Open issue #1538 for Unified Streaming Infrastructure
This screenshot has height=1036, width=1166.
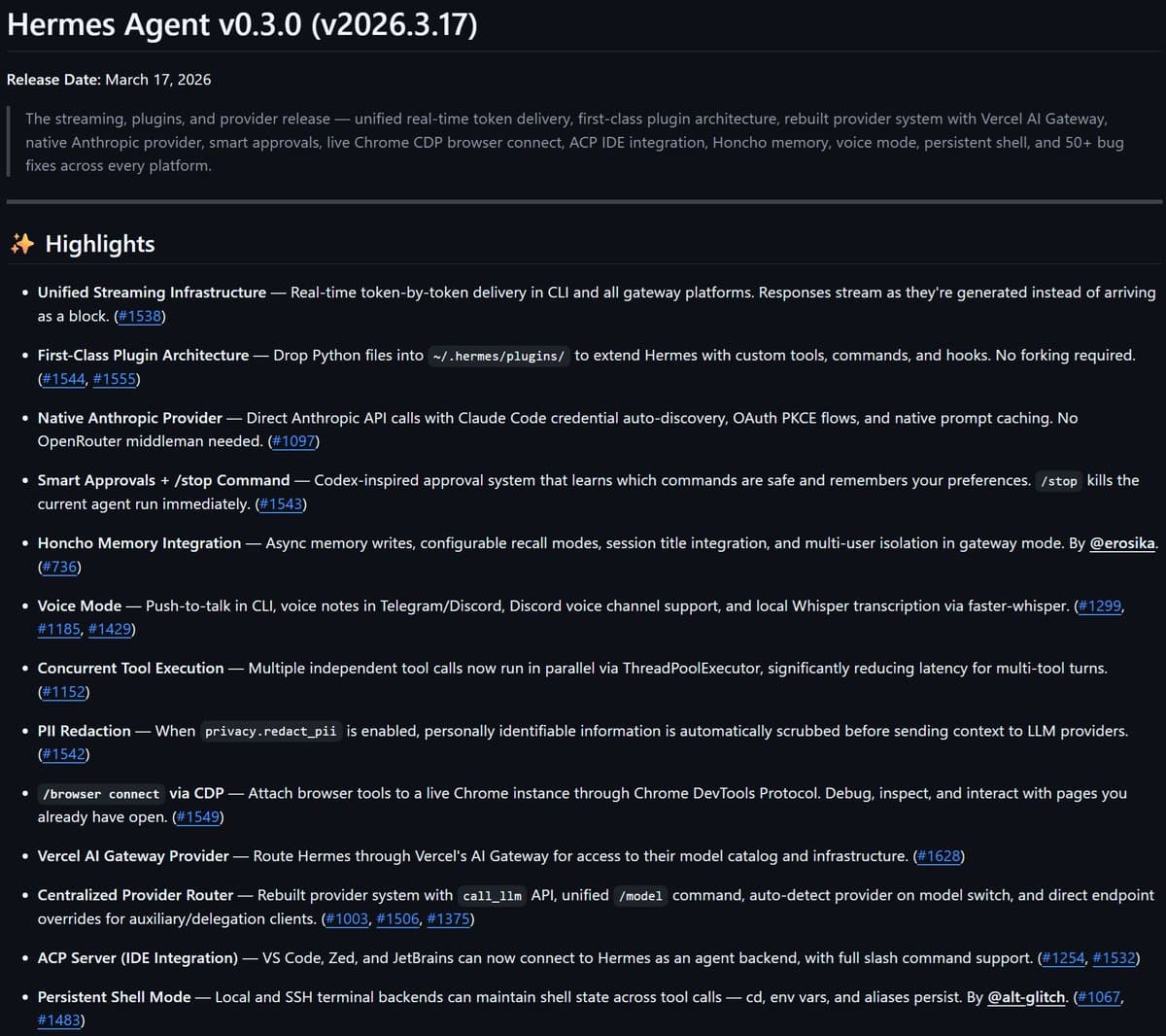140,316
